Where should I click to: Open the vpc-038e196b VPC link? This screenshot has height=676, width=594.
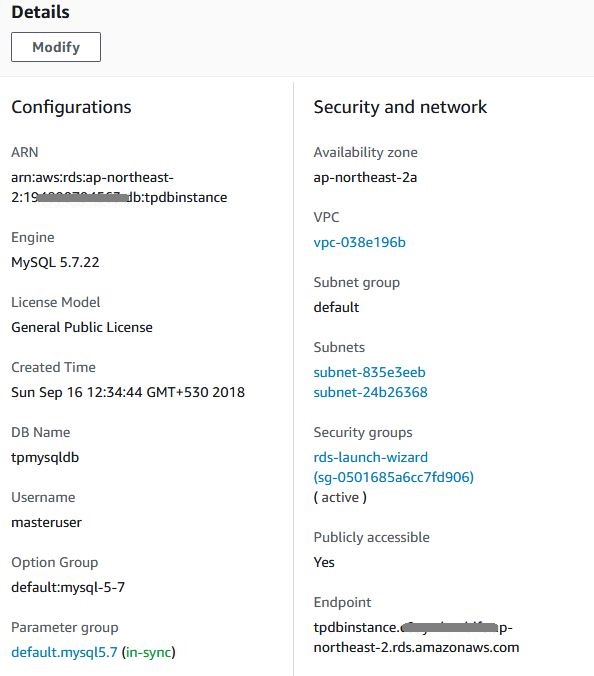[360, 242]
